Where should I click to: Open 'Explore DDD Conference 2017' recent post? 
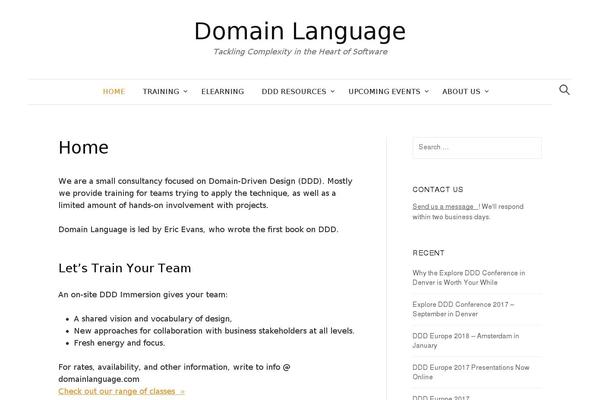pos(463,309)
